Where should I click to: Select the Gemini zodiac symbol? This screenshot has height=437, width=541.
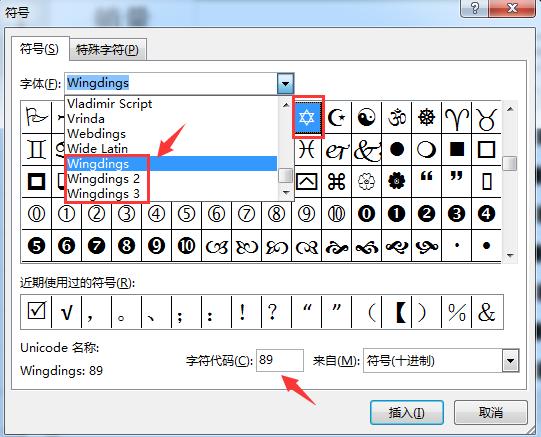pyautogui.click(x=36, y=150)
